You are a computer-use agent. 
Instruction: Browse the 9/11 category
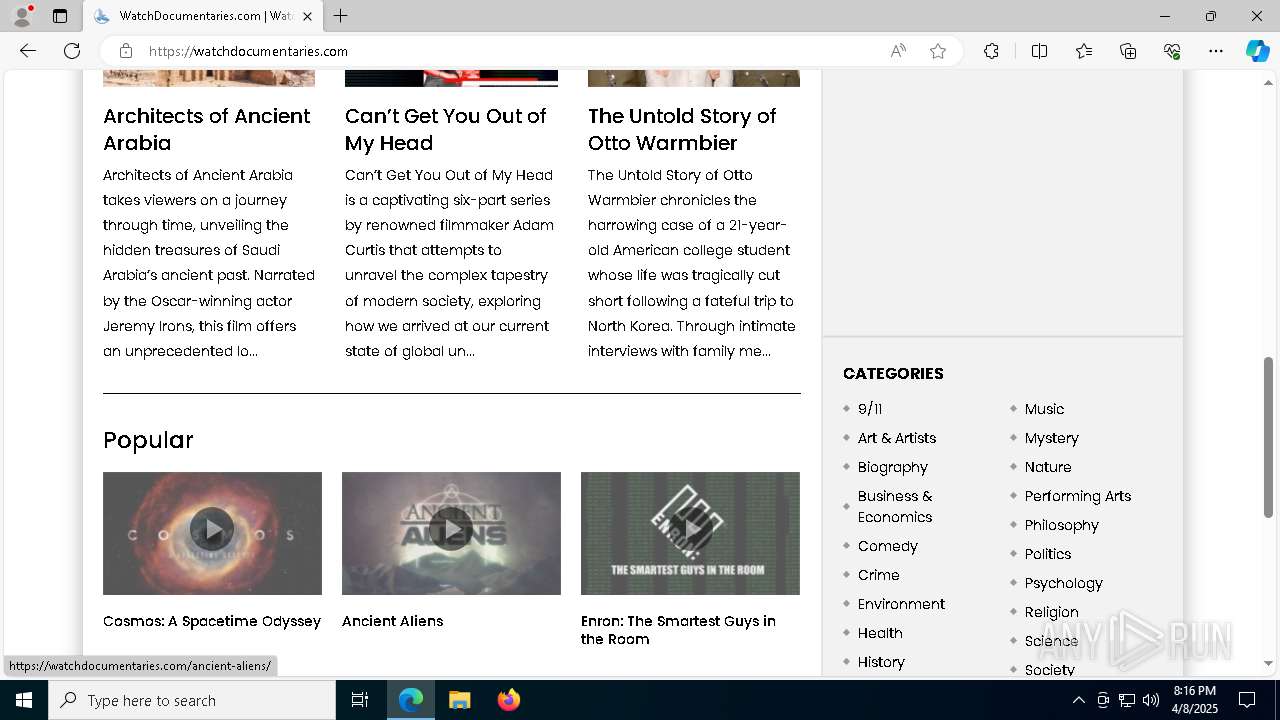click(x=870, y=409)
